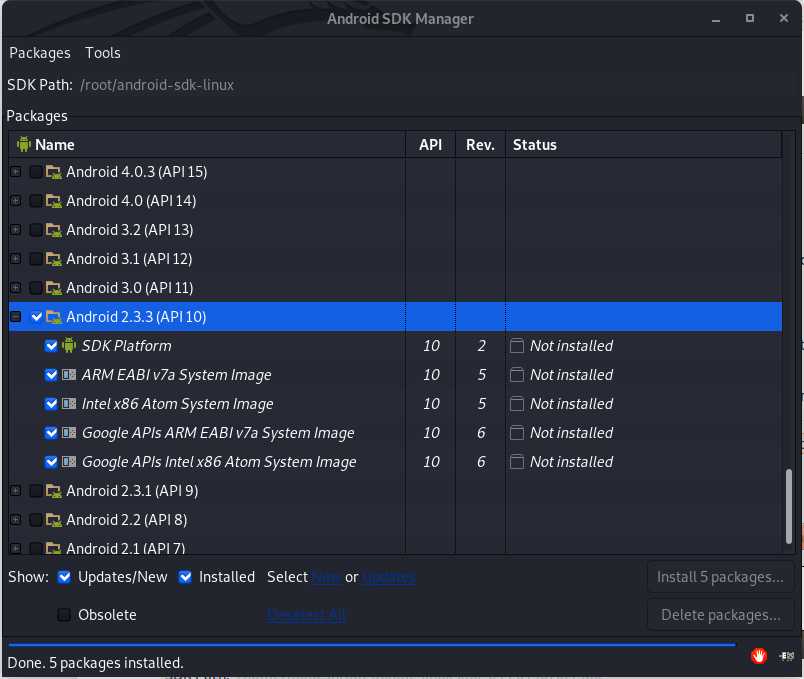Click the Status column header

pyautogui.click(x=644, y=145)
